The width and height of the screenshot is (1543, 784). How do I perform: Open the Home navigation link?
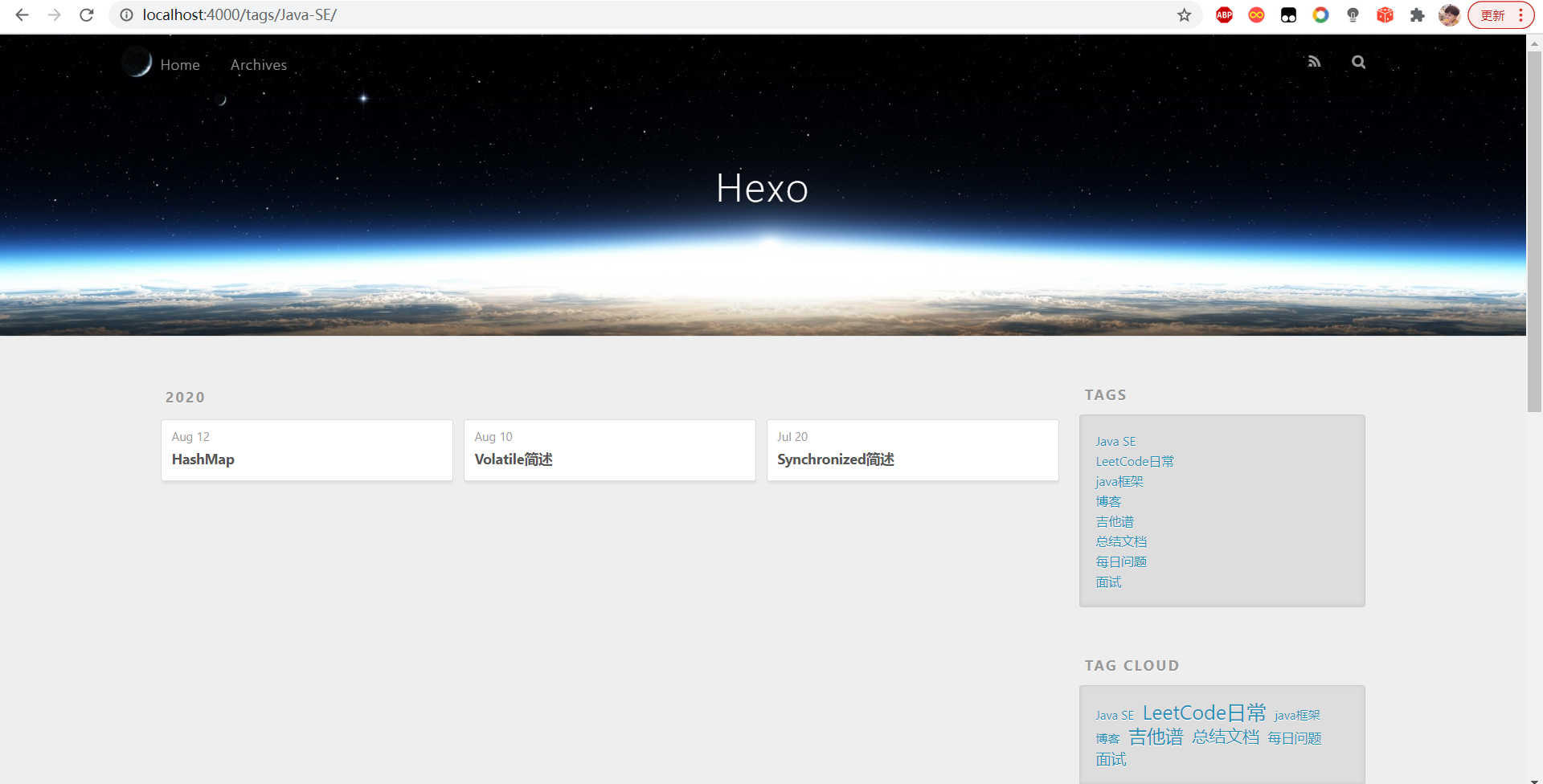(180, 65)
